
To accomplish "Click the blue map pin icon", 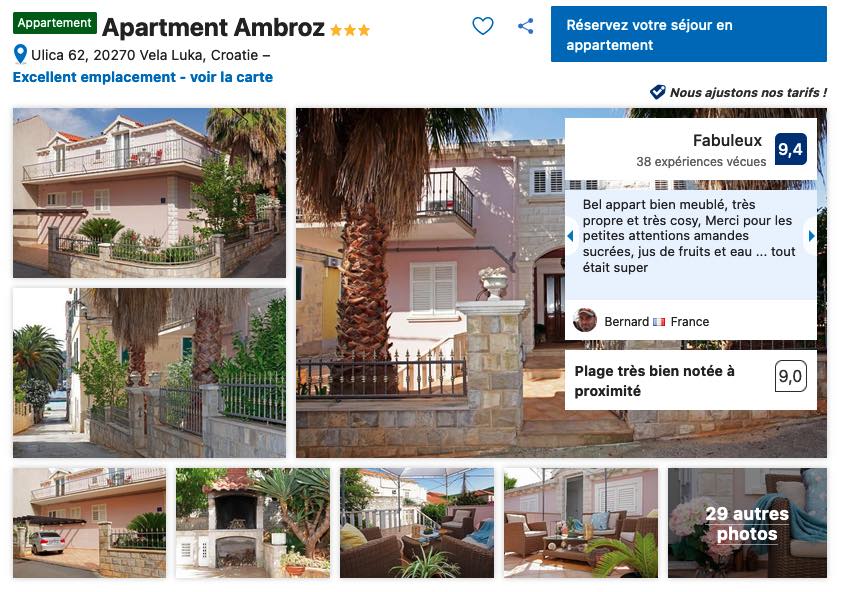I will (20, 54).
